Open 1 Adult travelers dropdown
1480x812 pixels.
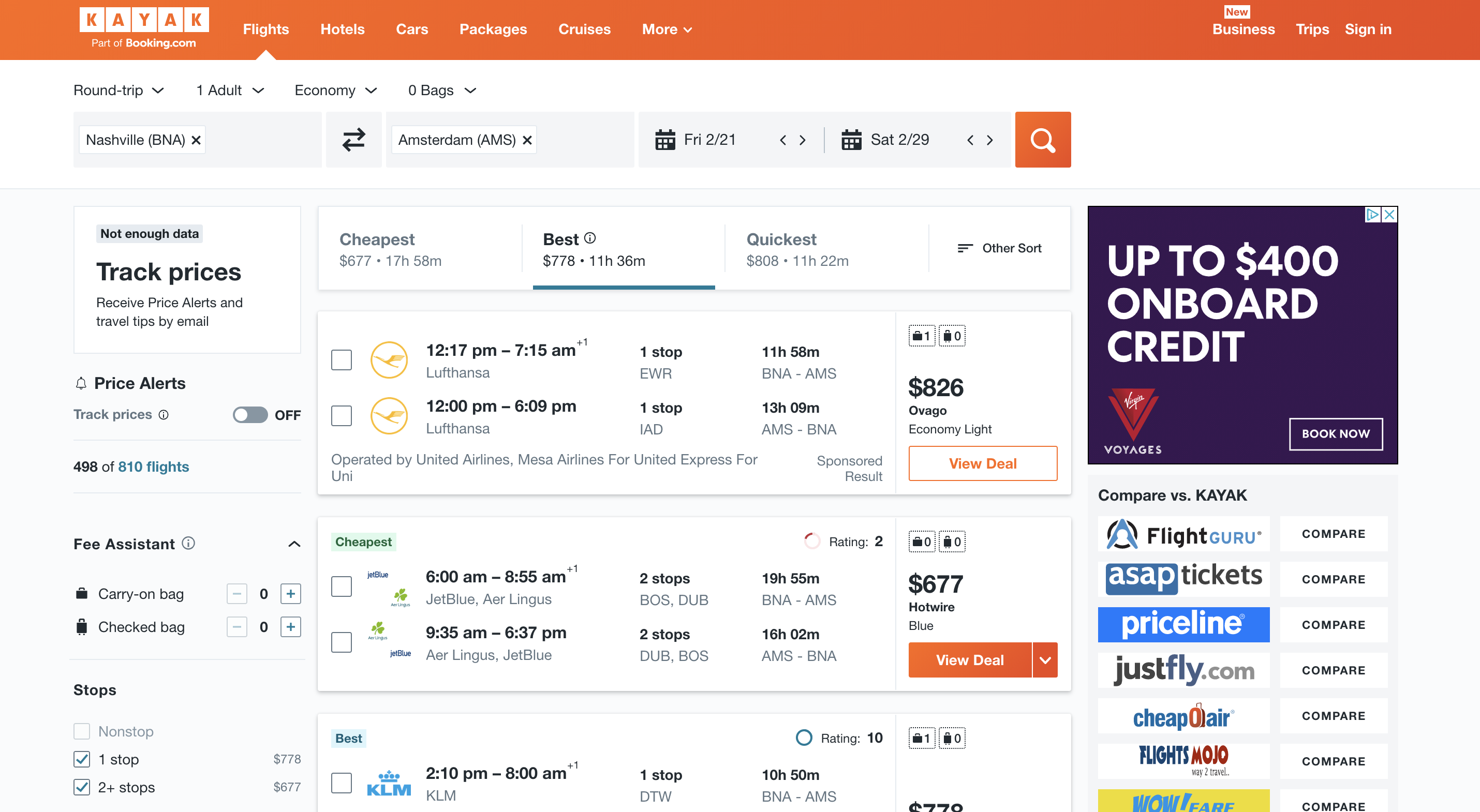tap(230, 90)
